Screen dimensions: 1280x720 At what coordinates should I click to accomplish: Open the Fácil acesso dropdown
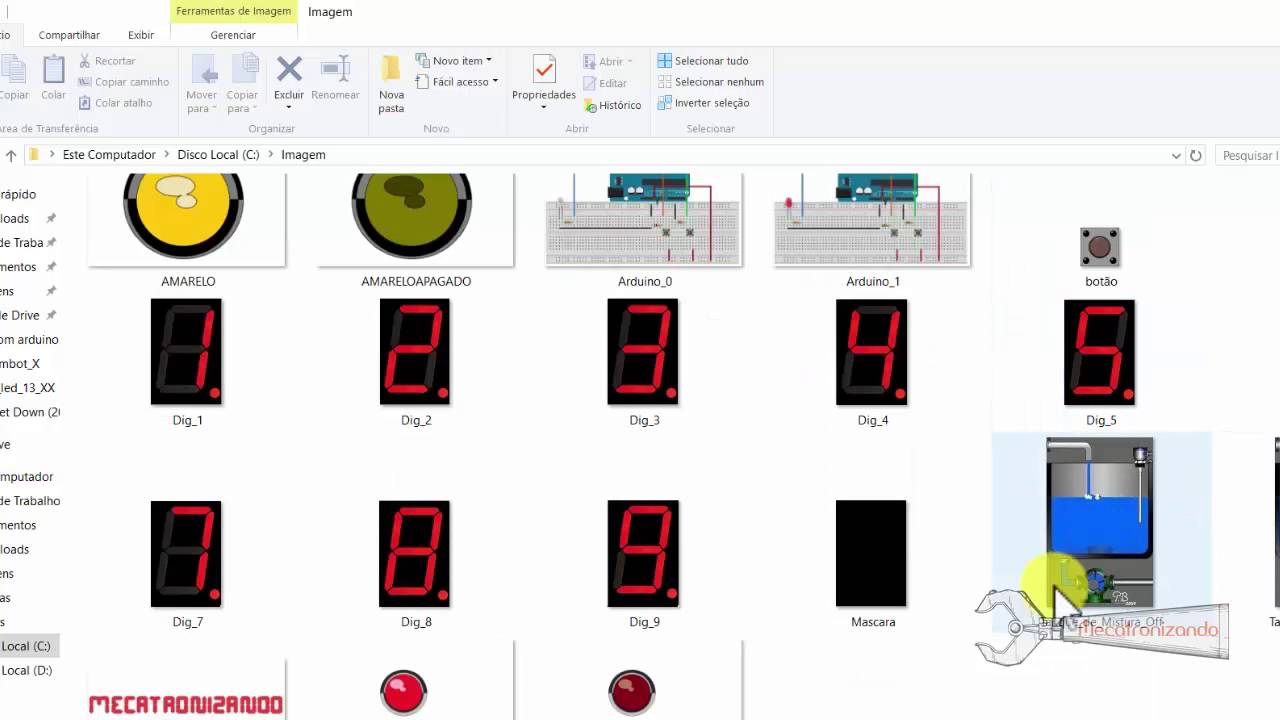pyautogui.click(x=457, y=82)
